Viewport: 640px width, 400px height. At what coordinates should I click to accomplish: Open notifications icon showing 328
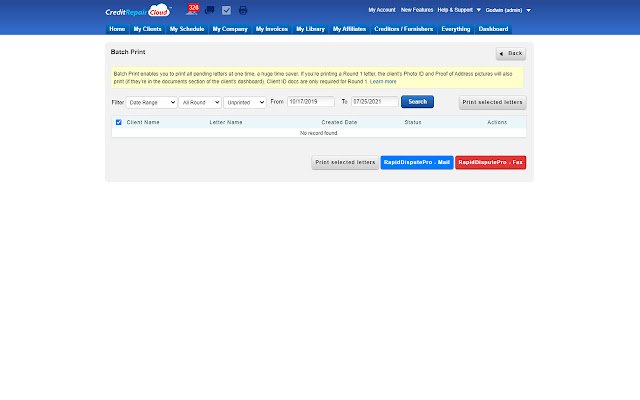tap(192, 9)
